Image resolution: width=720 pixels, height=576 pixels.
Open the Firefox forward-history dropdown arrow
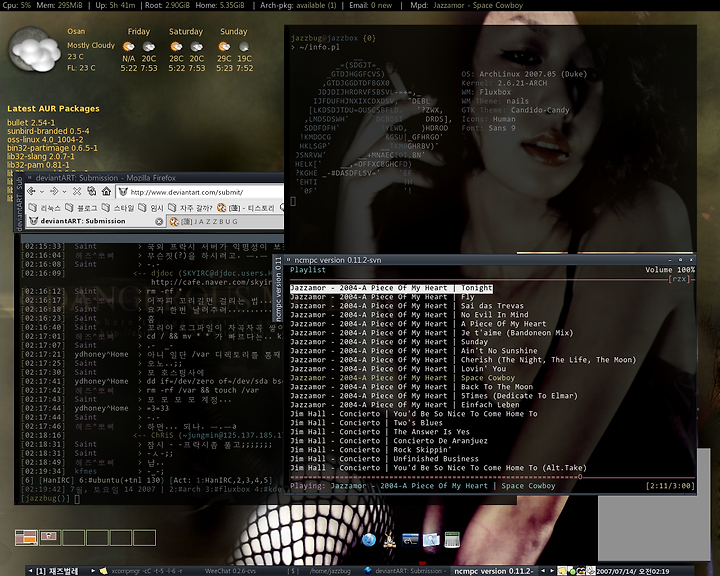pyautogui.click(x=64, y=192)
